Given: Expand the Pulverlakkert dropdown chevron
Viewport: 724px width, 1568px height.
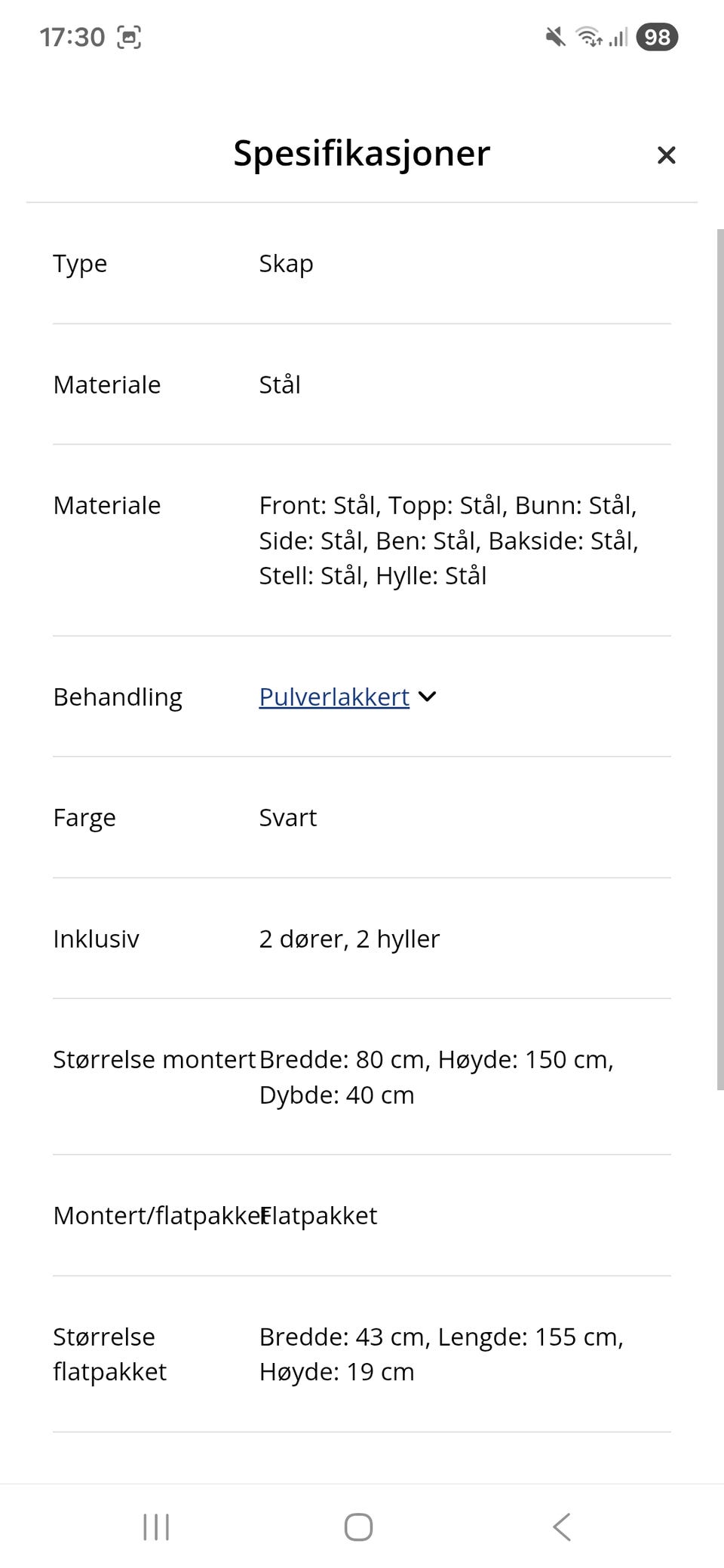Looking at the screenshot, I should click(x=427, y=697).
